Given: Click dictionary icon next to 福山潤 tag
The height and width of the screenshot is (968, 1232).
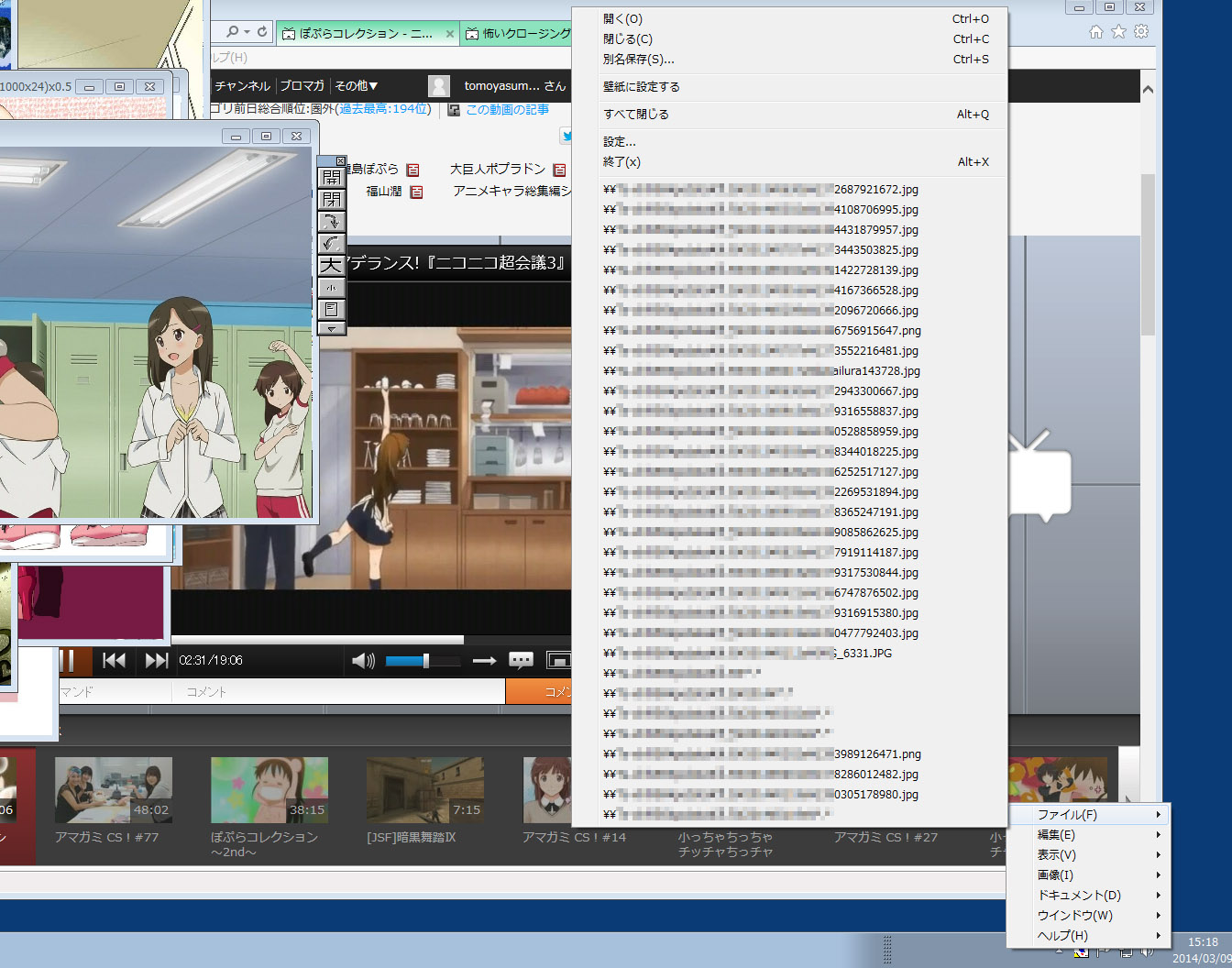Looking at the screenshot, I should point(416,192).
